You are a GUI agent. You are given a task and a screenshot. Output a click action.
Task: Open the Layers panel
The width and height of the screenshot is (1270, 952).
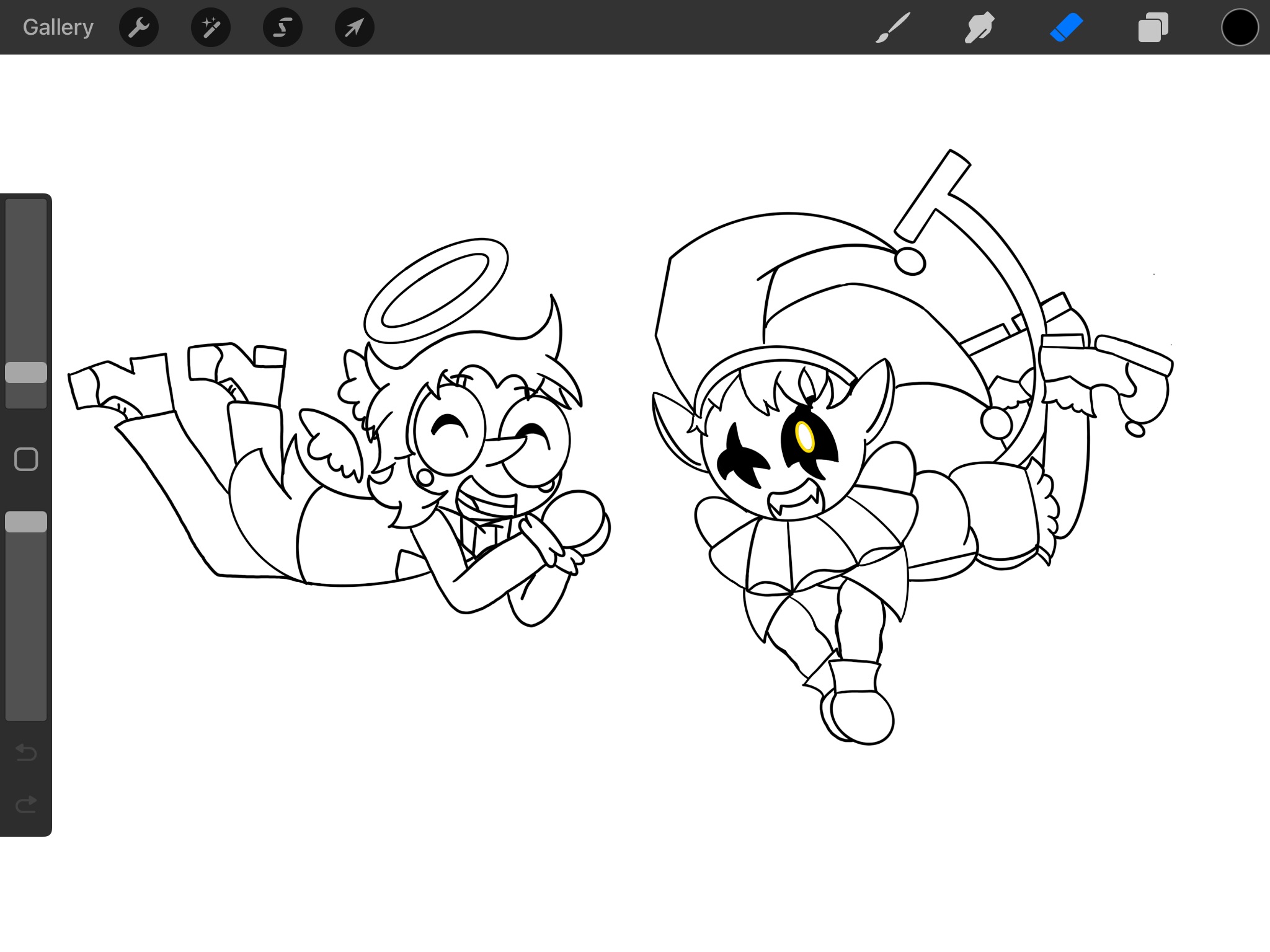1153,27
